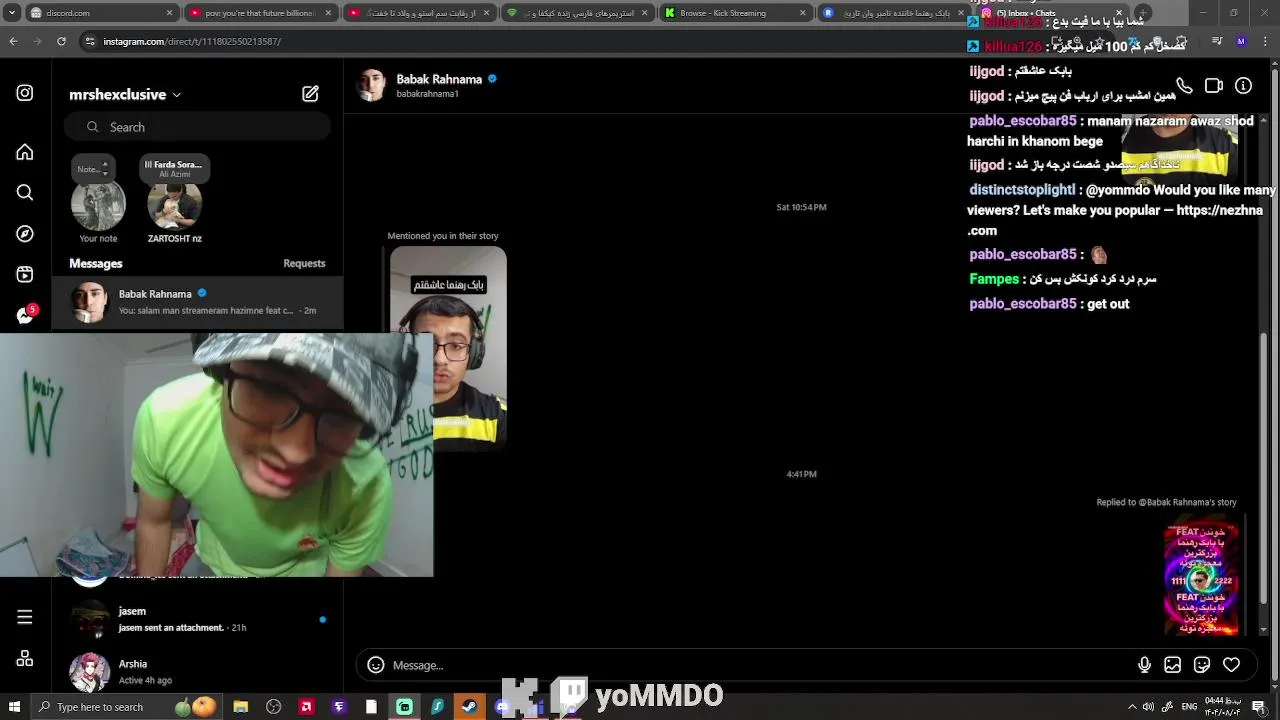Click browser back arrow

(13, 41)
